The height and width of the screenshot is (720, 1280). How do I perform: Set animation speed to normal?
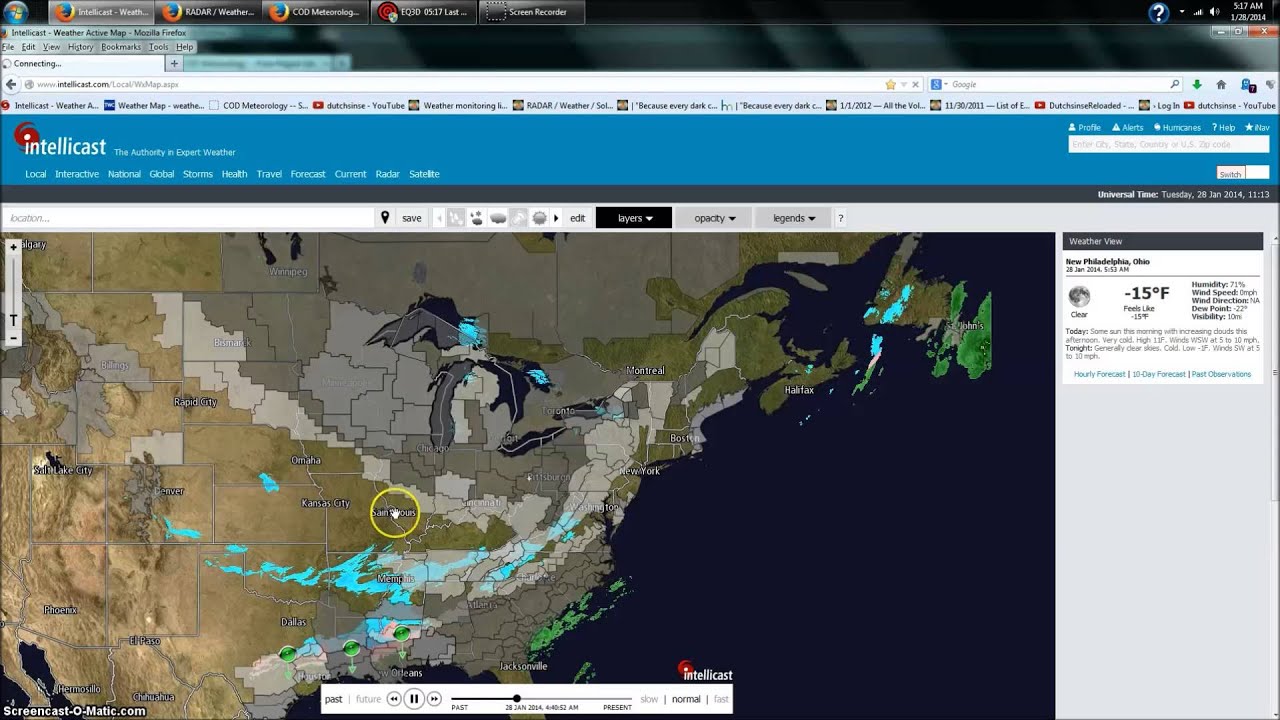point(686,699)
